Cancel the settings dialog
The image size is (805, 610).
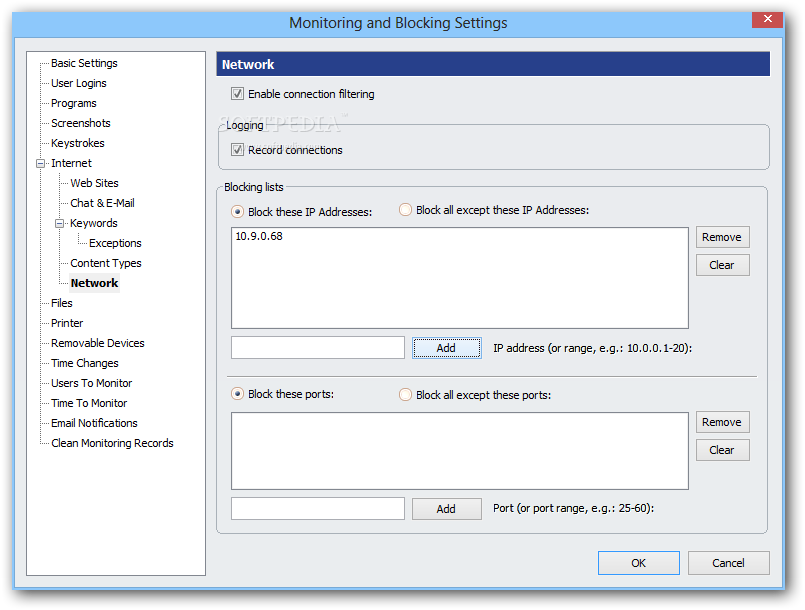(729, 563)
